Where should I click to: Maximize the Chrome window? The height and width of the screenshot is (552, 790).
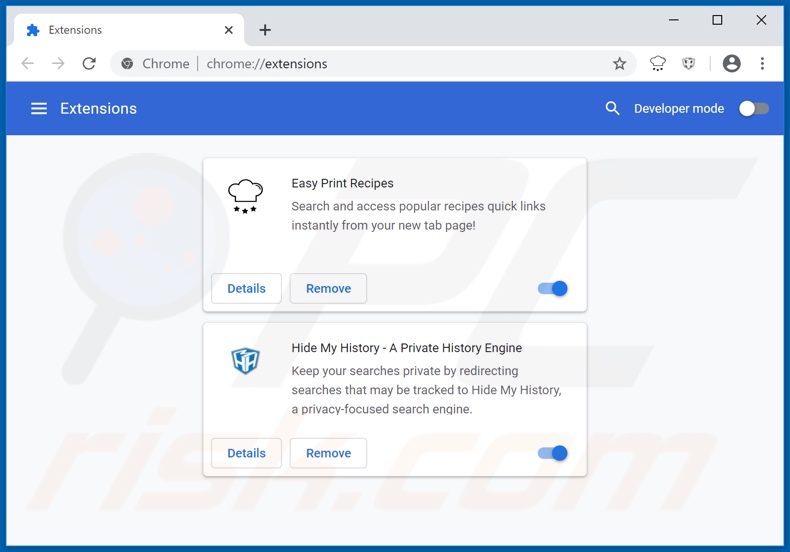coord(717,20)
